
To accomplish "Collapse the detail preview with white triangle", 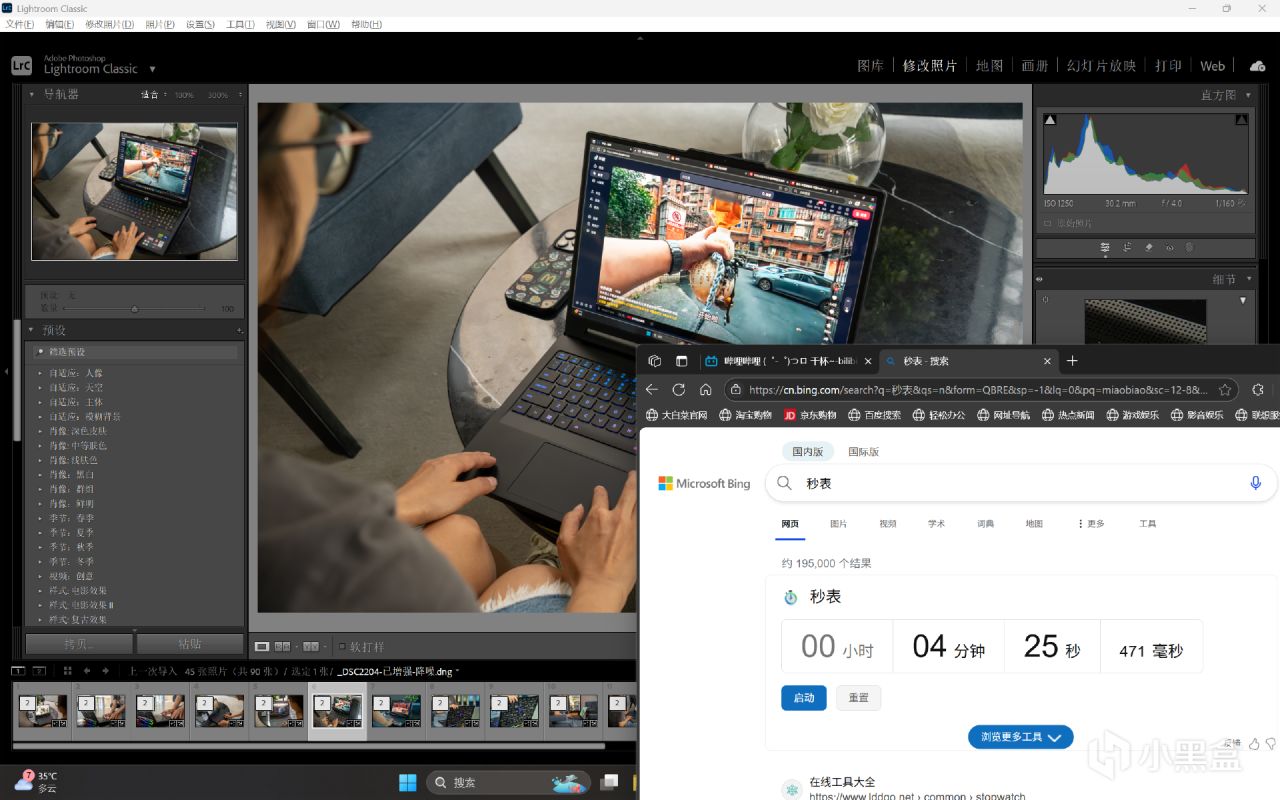I will pyautogui.click(x=1244, y=300).
